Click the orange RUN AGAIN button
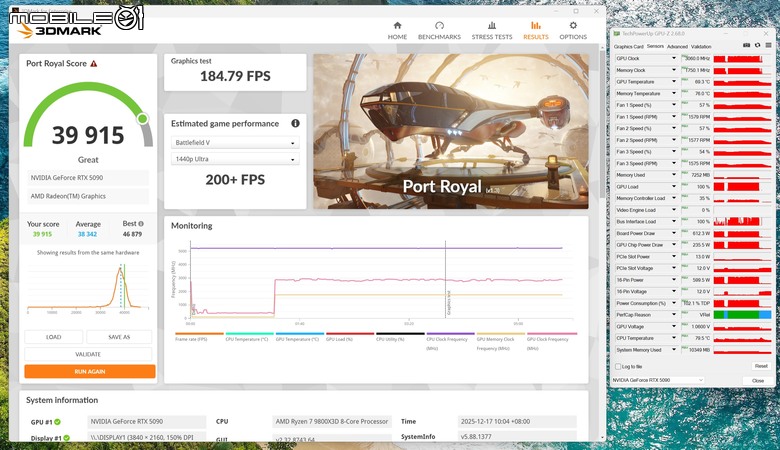The width and height of the screenshot is (780, 450). pyautogui.click(x=90, y=371)
